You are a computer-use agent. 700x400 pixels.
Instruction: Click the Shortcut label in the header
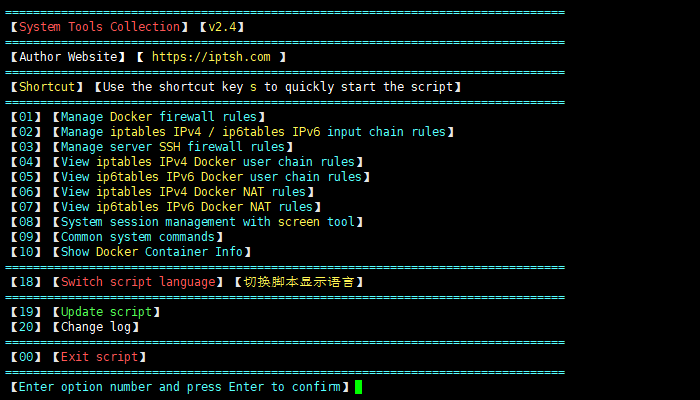click(47, 87)
